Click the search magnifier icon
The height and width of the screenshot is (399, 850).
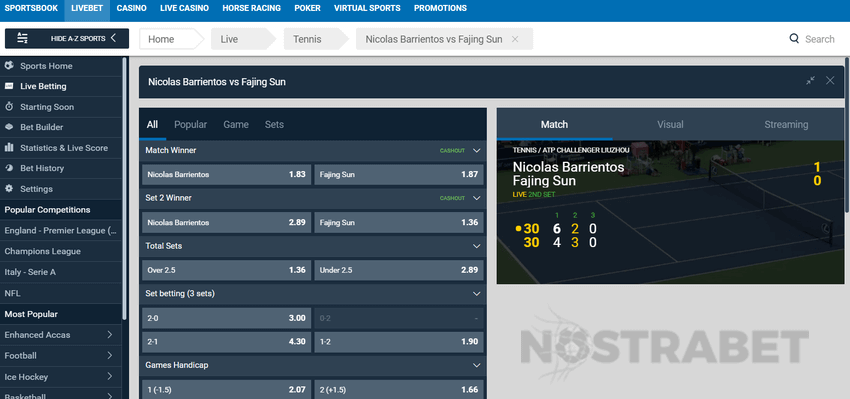pyautogui.click(x=794, y=38)
